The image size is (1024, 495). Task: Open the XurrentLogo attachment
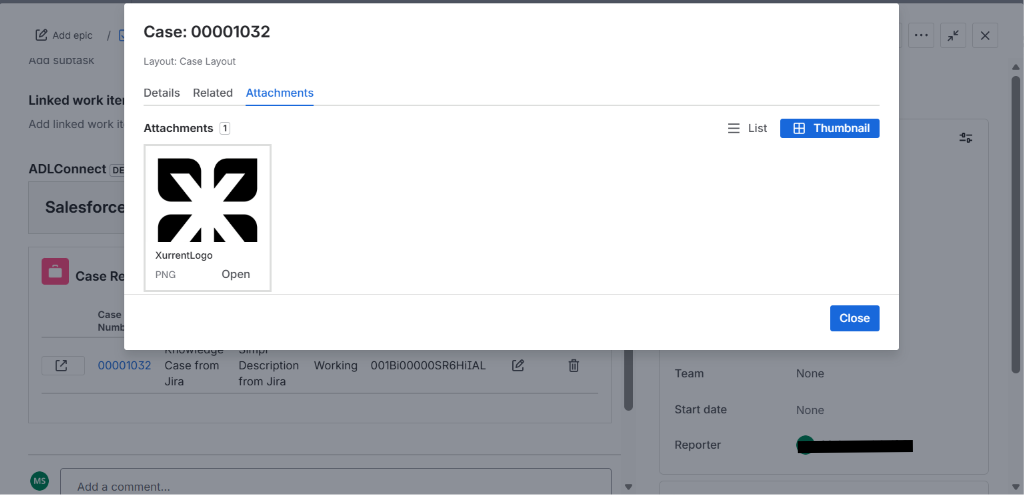236,274
